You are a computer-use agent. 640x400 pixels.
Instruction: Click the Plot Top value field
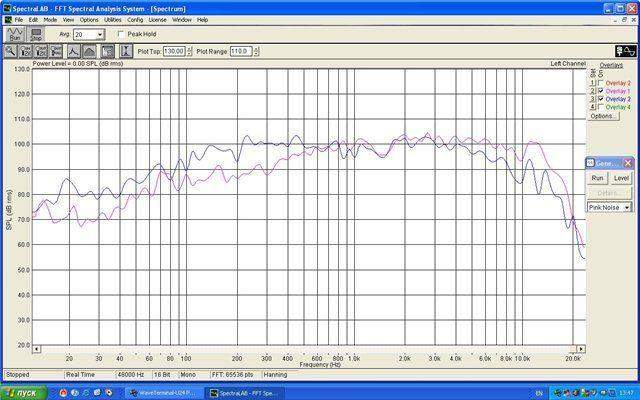[174, 51]
